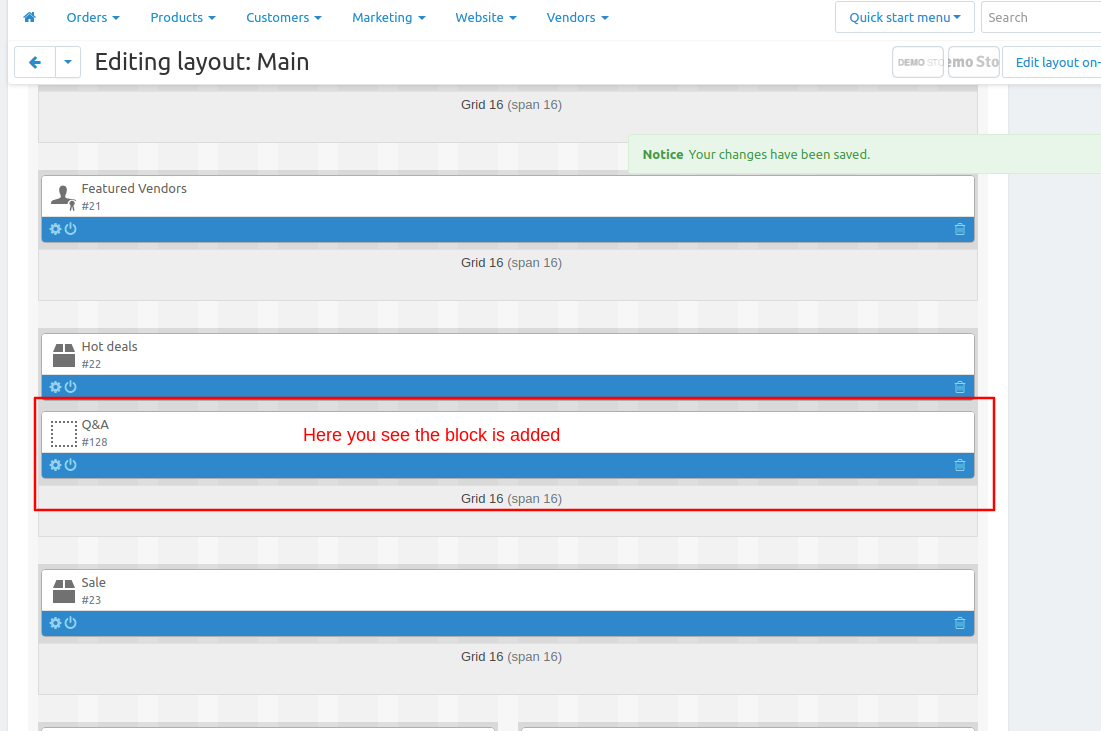1101x731 pixels.
Task: Expand the Orders dropdown menu
Action: [93, 18]
